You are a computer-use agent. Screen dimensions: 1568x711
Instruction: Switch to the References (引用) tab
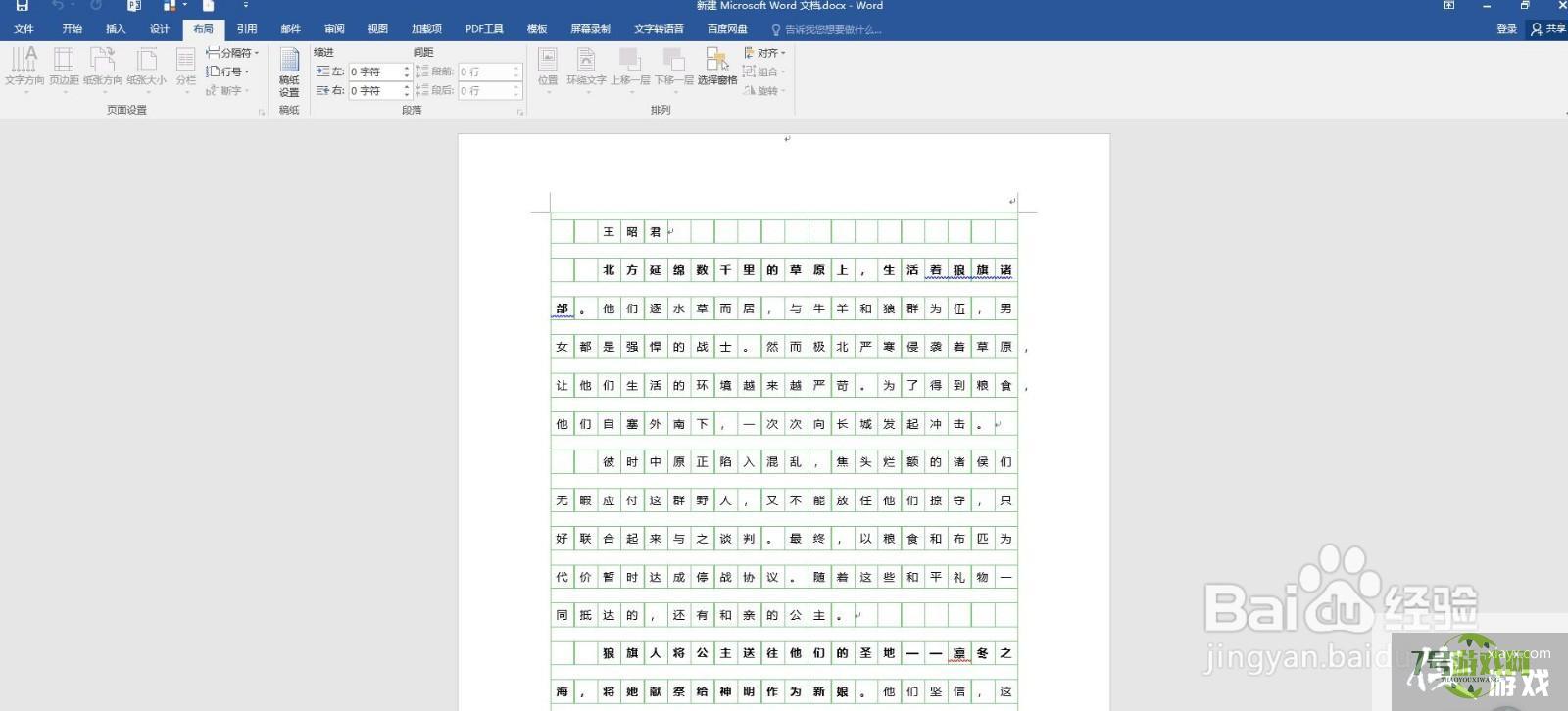pyautogui.click(x=247, y=29)
